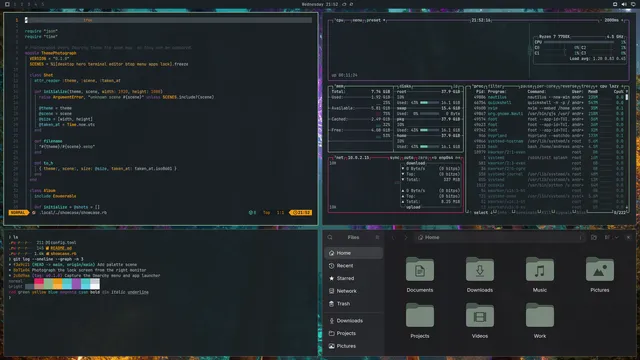Open Trash in Files sidebar
640x360 pixels.
353,304
